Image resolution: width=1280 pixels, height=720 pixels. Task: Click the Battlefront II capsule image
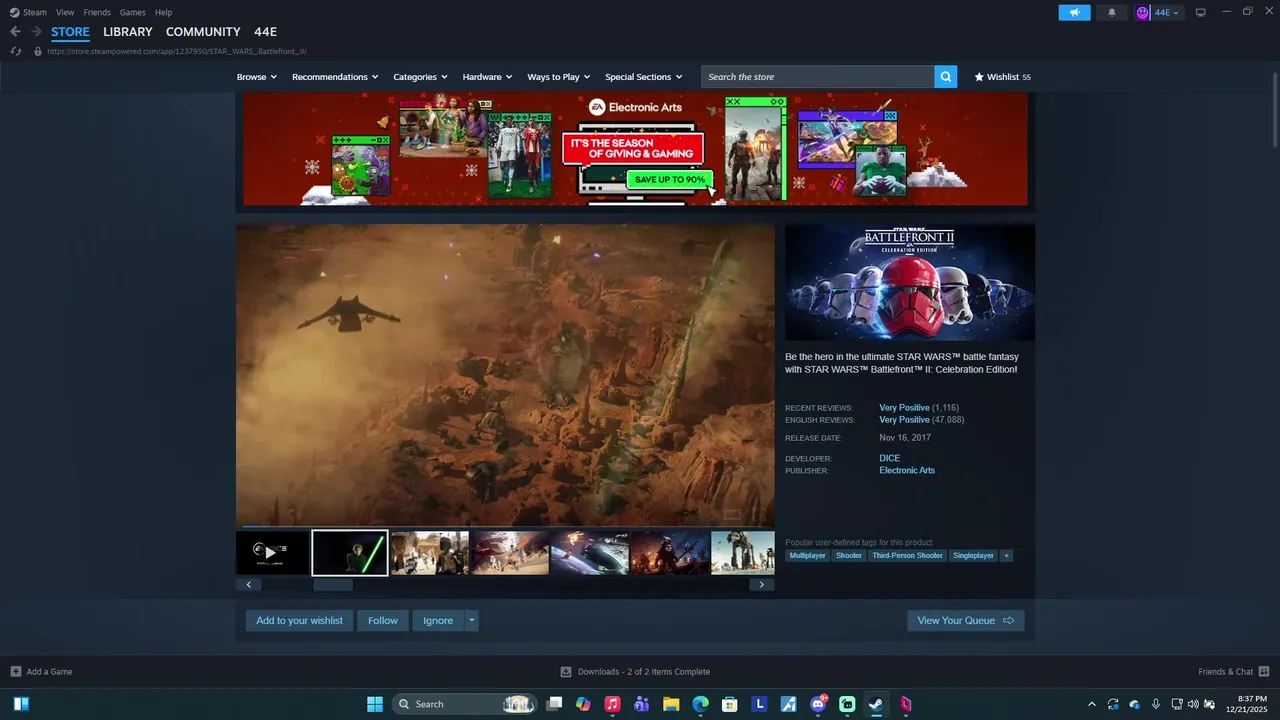[910, 283]
